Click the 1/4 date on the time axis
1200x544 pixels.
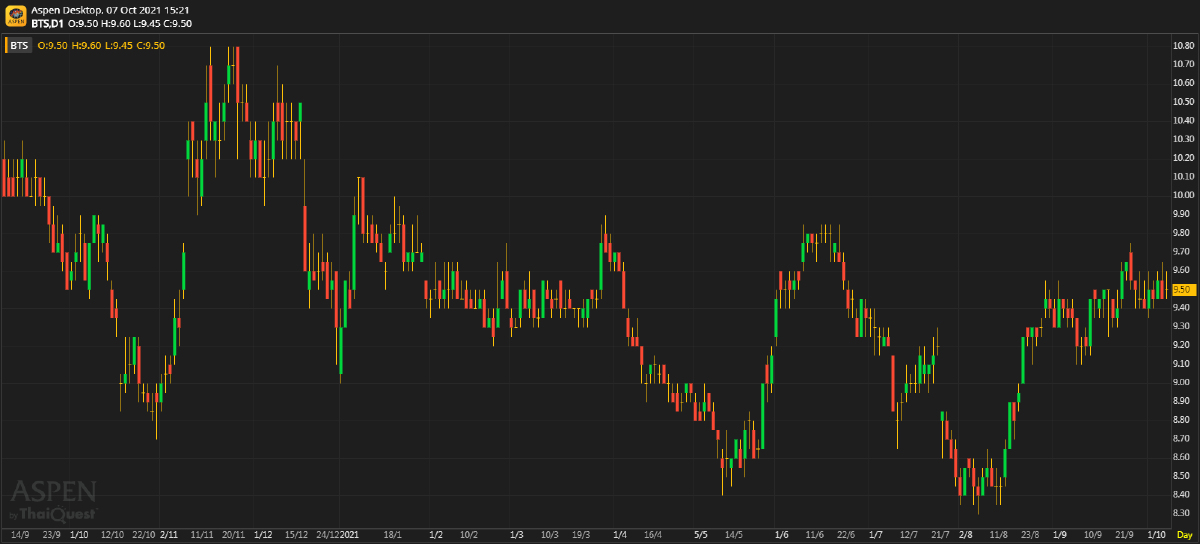click(620, 535)
